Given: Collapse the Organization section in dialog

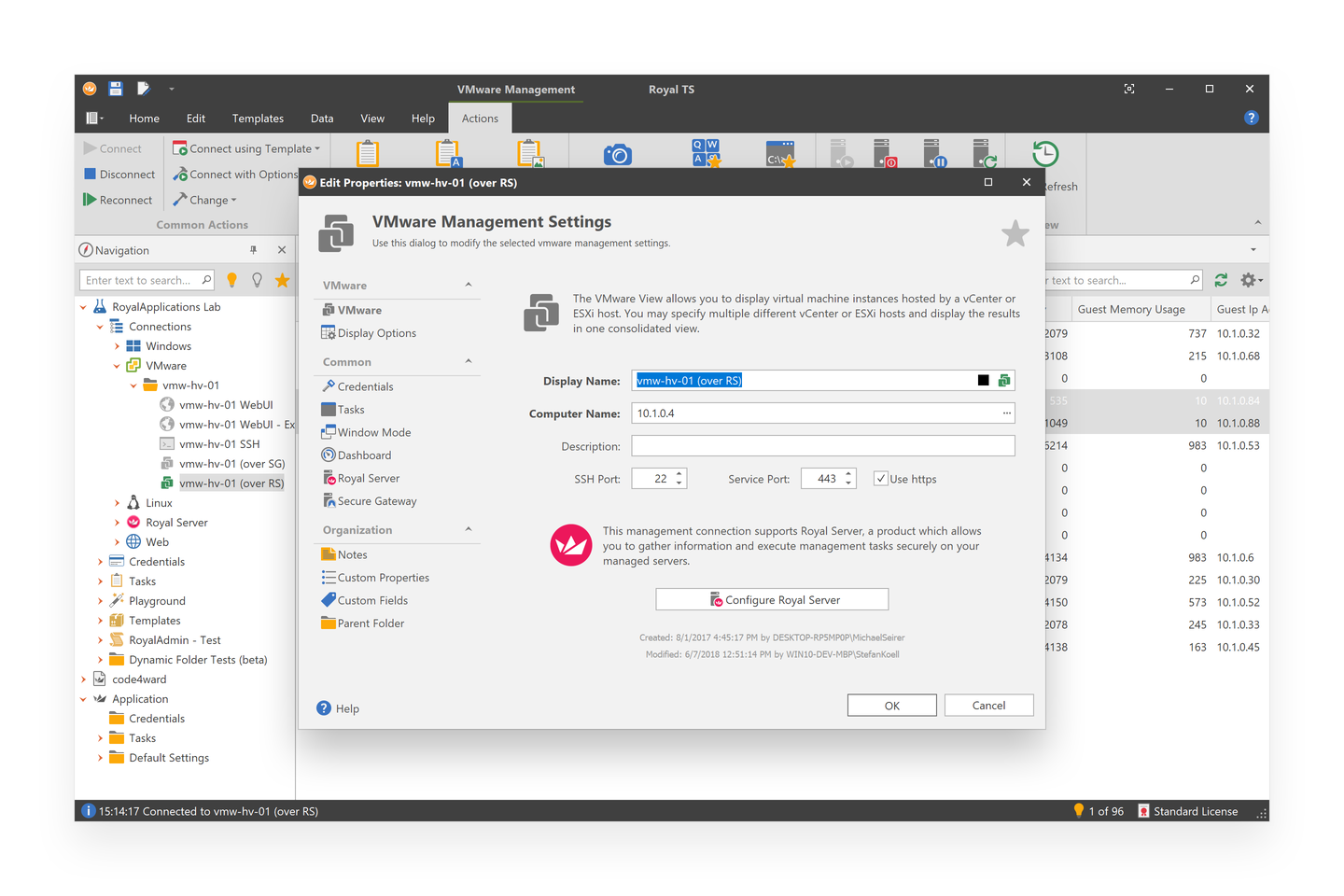Looking at the screenshot, I should tap(469, 530).
